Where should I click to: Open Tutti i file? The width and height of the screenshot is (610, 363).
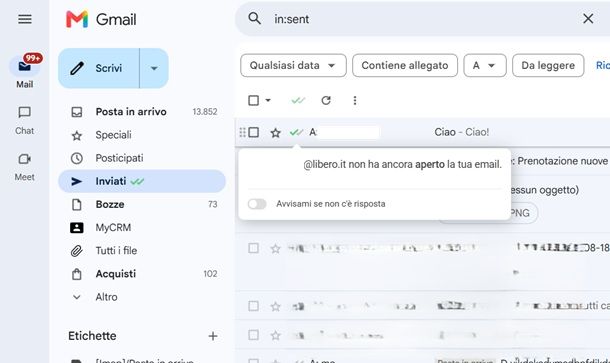click(142, 251)
